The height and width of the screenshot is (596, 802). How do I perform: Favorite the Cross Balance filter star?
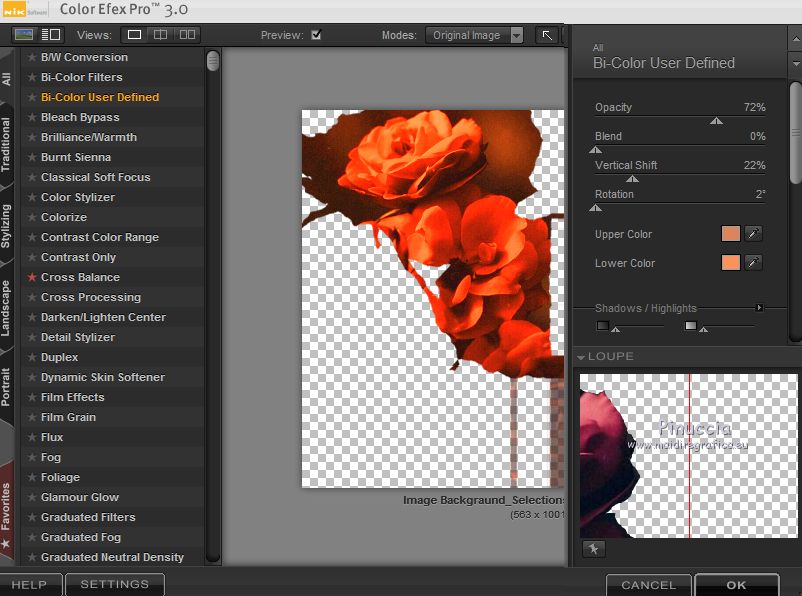click(32, 277)
